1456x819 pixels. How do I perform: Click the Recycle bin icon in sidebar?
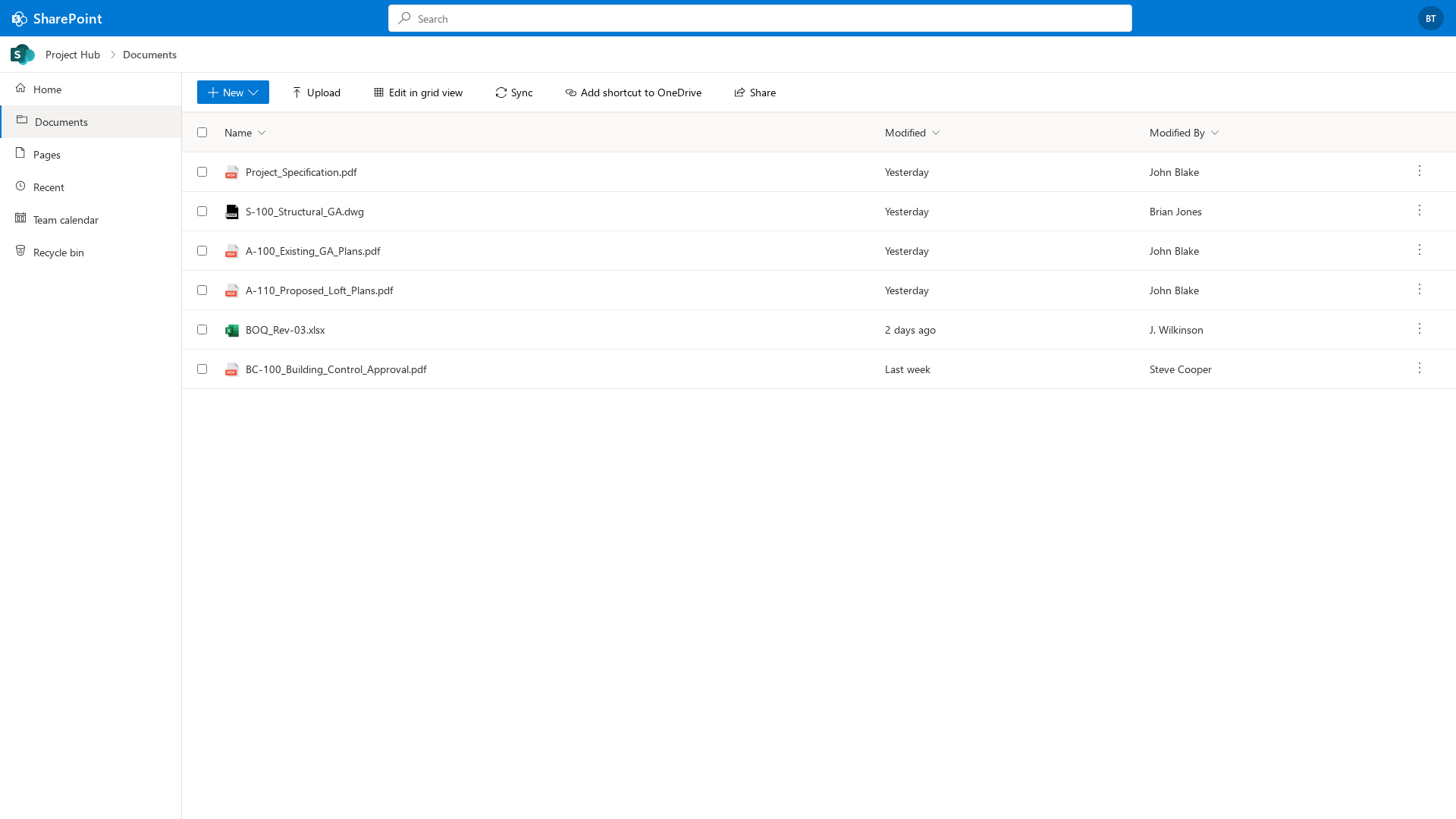pyautogui.click(x=20, y=252)
